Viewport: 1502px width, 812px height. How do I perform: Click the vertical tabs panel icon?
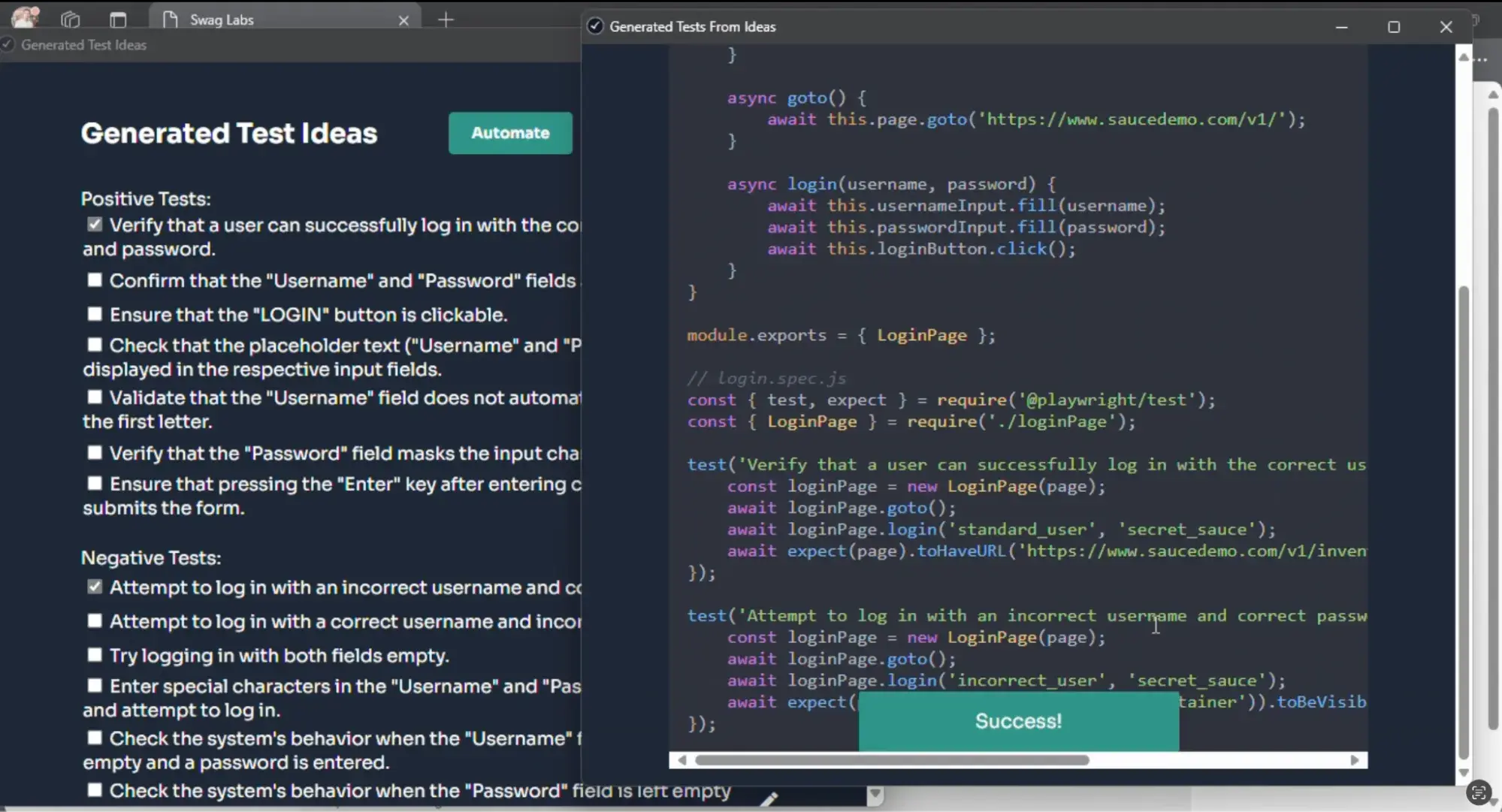click(x=118, y=20)
